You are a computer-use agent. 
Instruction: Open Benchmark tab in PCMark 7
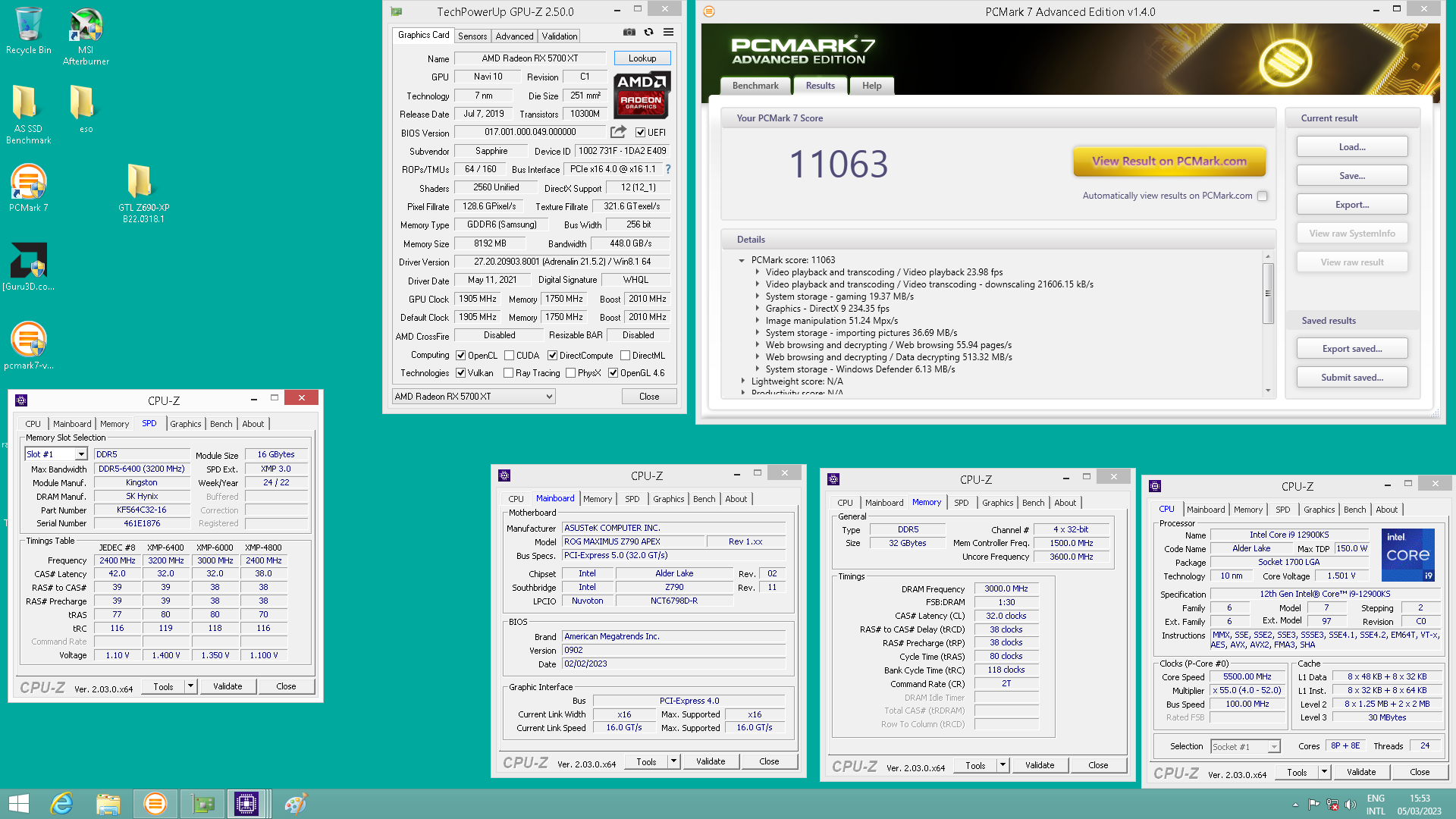click(755, 86)
